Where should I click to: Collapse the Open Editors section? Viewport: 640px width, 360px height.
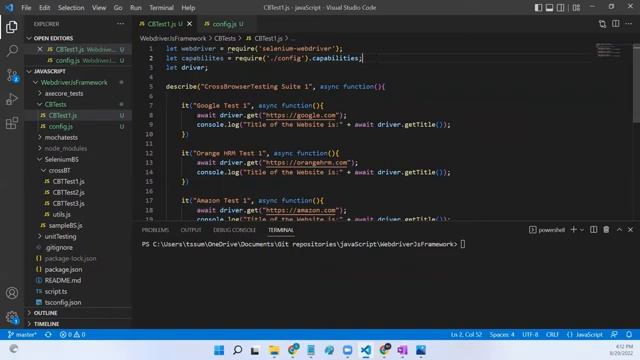pyautogui.click(x=78, y=38)
